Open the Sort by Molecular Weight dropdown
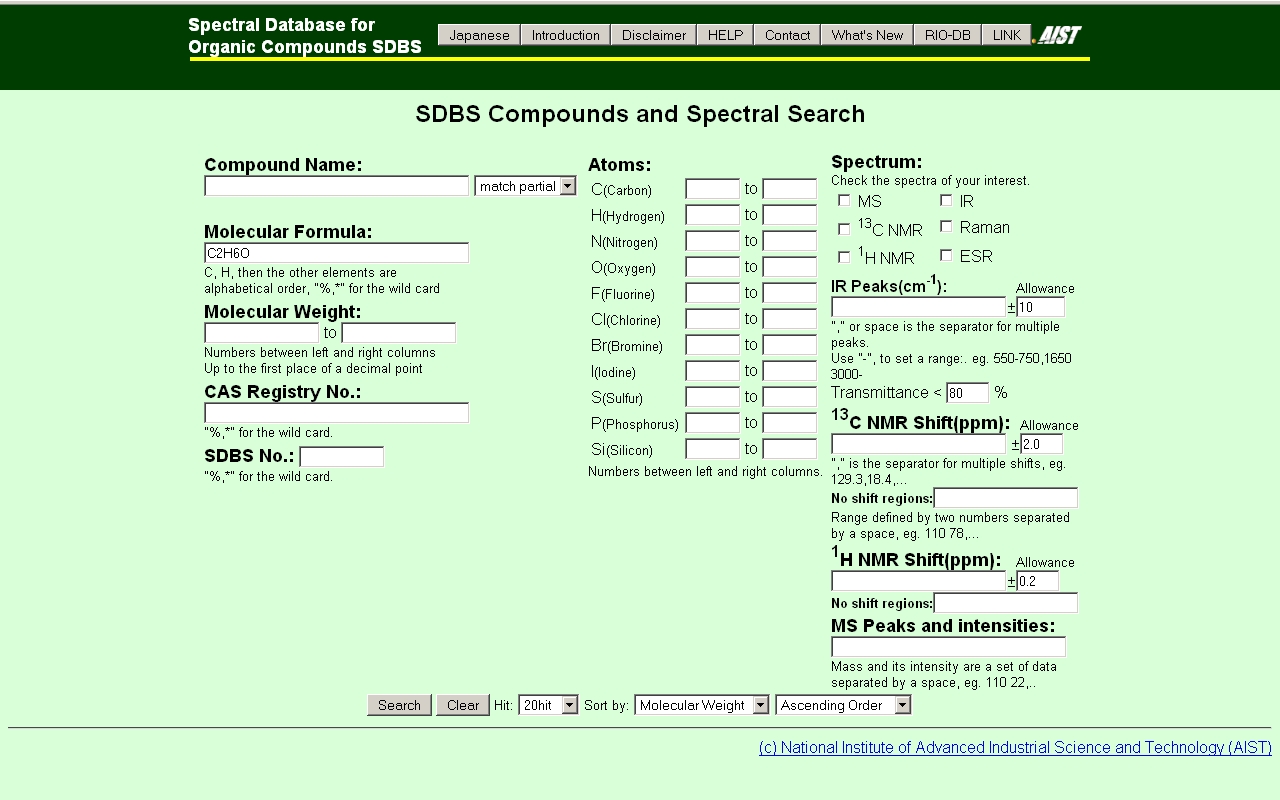This screenshot has width=1280, height=800. point(701,705)
